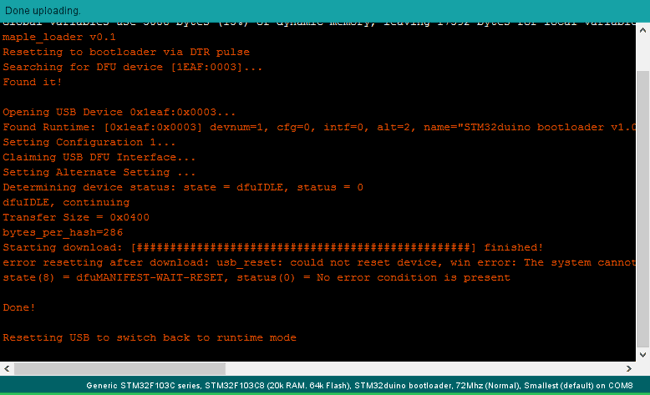The width and height of the screenshot is (650, 395).
Task: Click 'Resetting USB to switch back' line
Action: (x=149, y=338)
